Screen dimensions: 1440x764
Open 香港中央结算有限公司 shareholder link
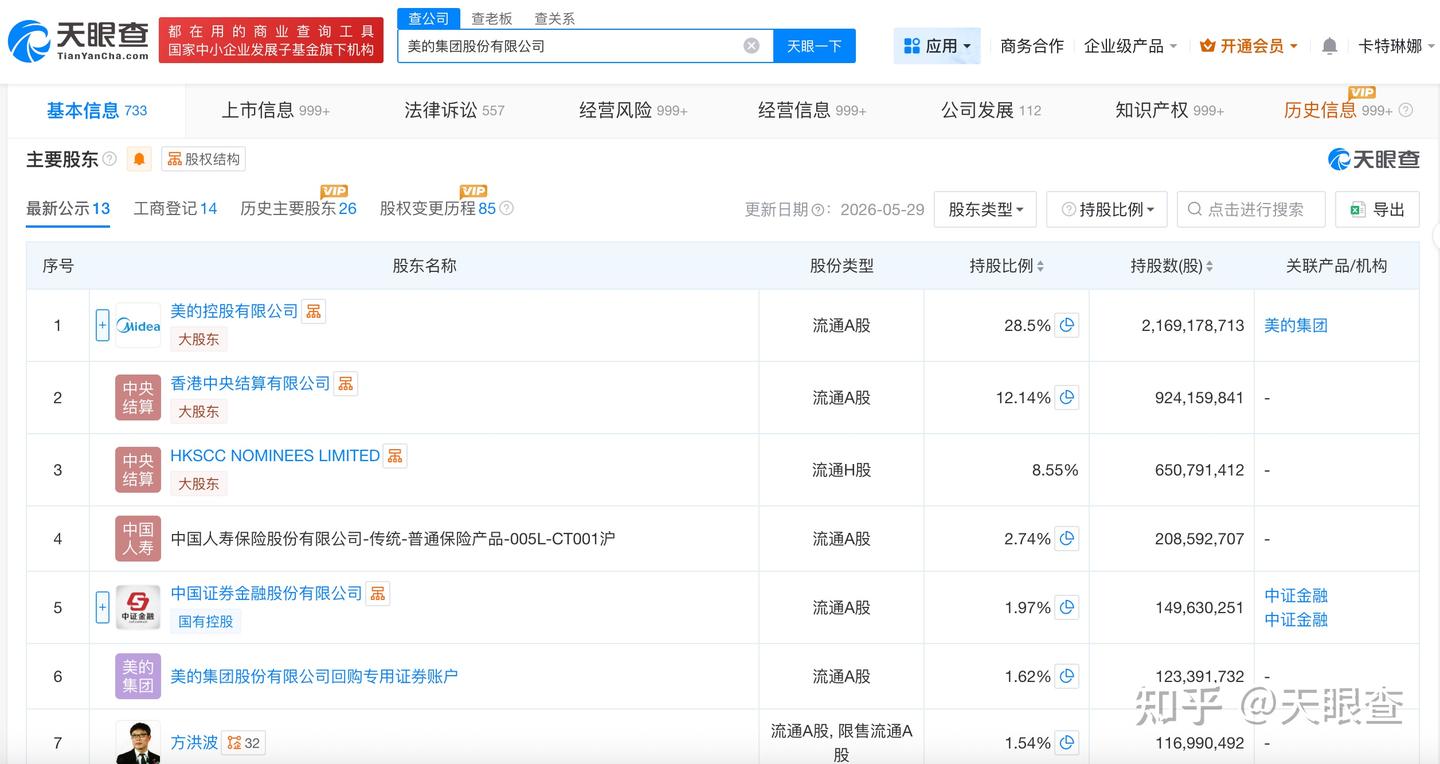[x=250, y=383]
